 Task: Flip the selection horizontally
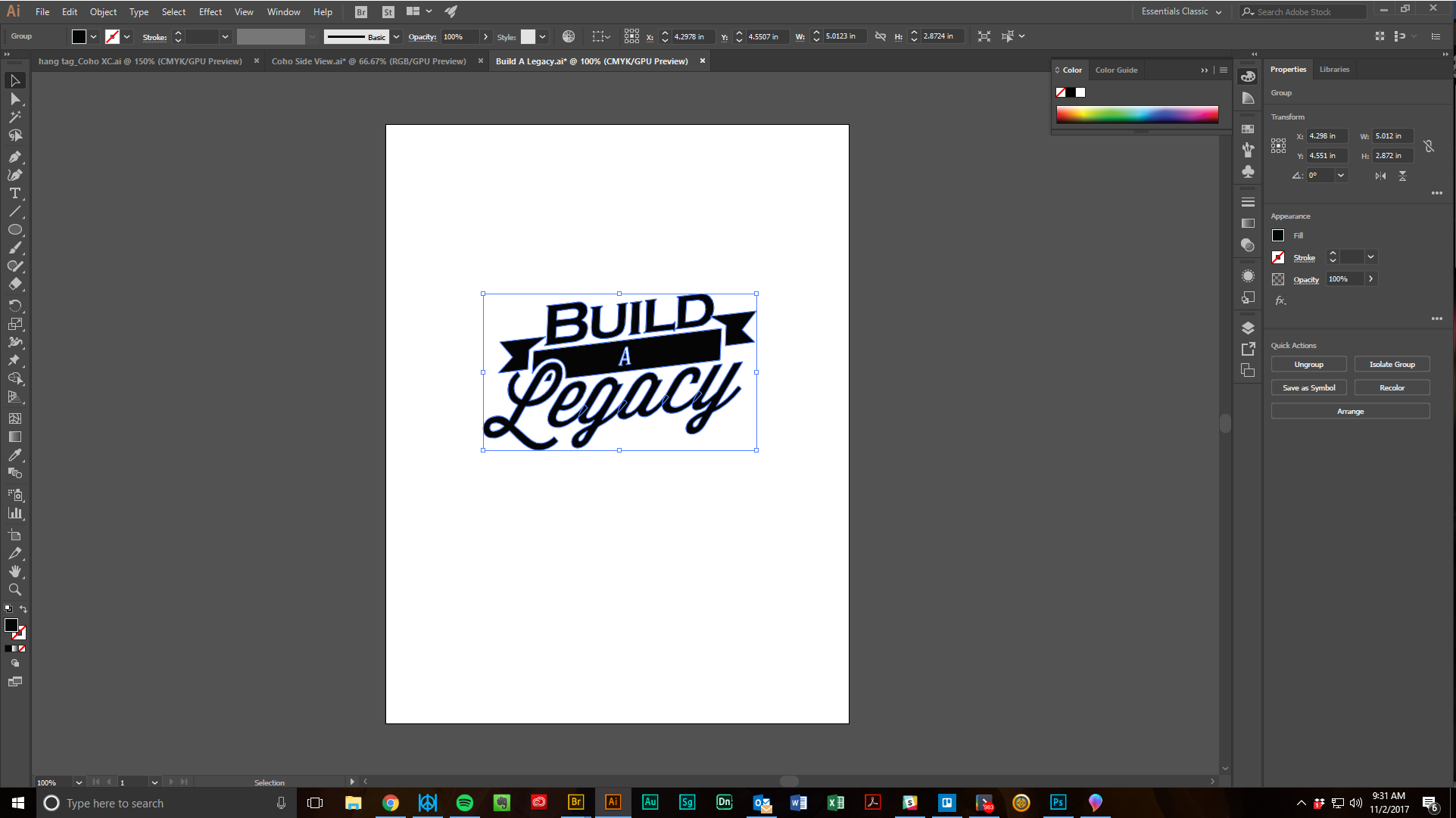(x=1380, y=176)
